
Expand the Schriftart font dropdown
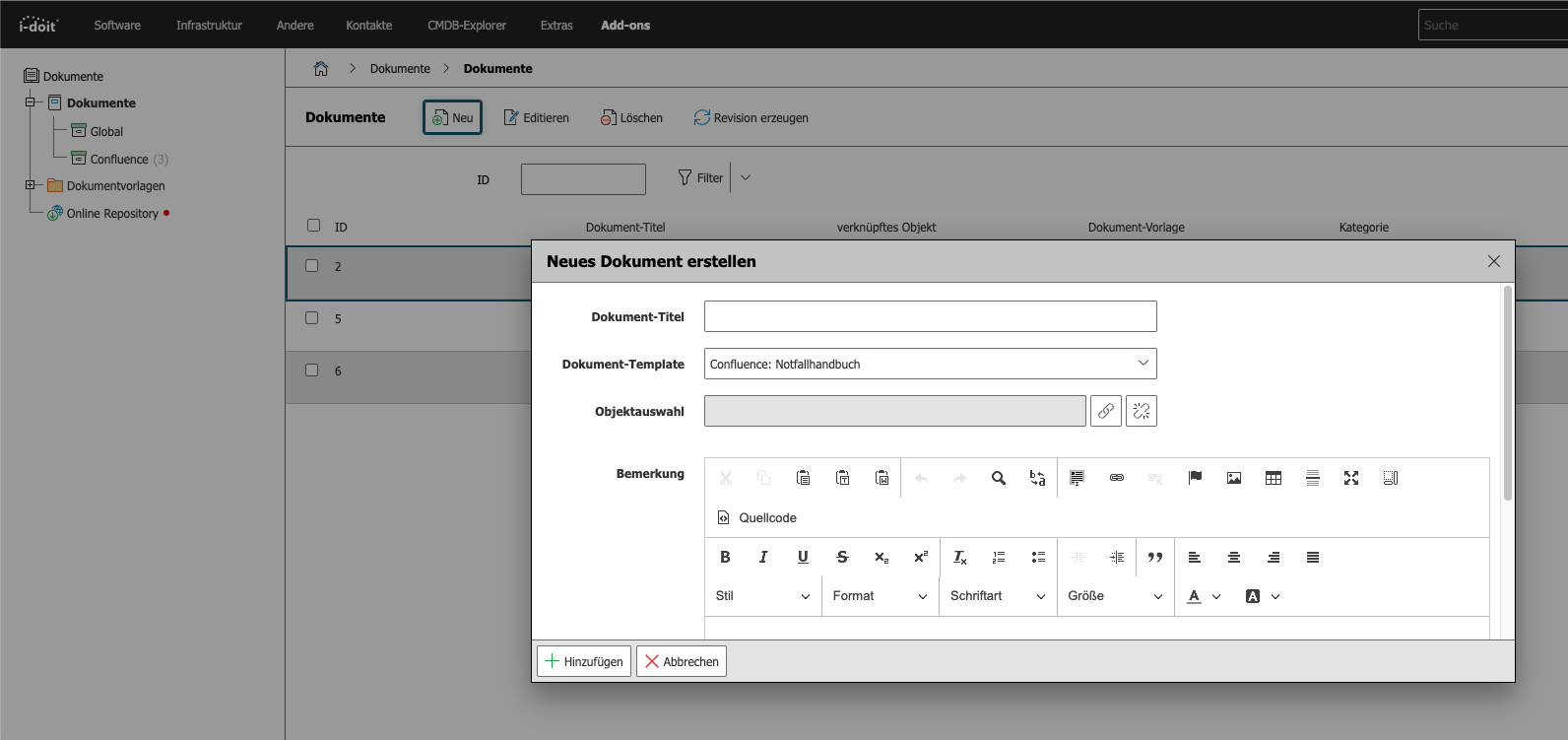point(997,596)
